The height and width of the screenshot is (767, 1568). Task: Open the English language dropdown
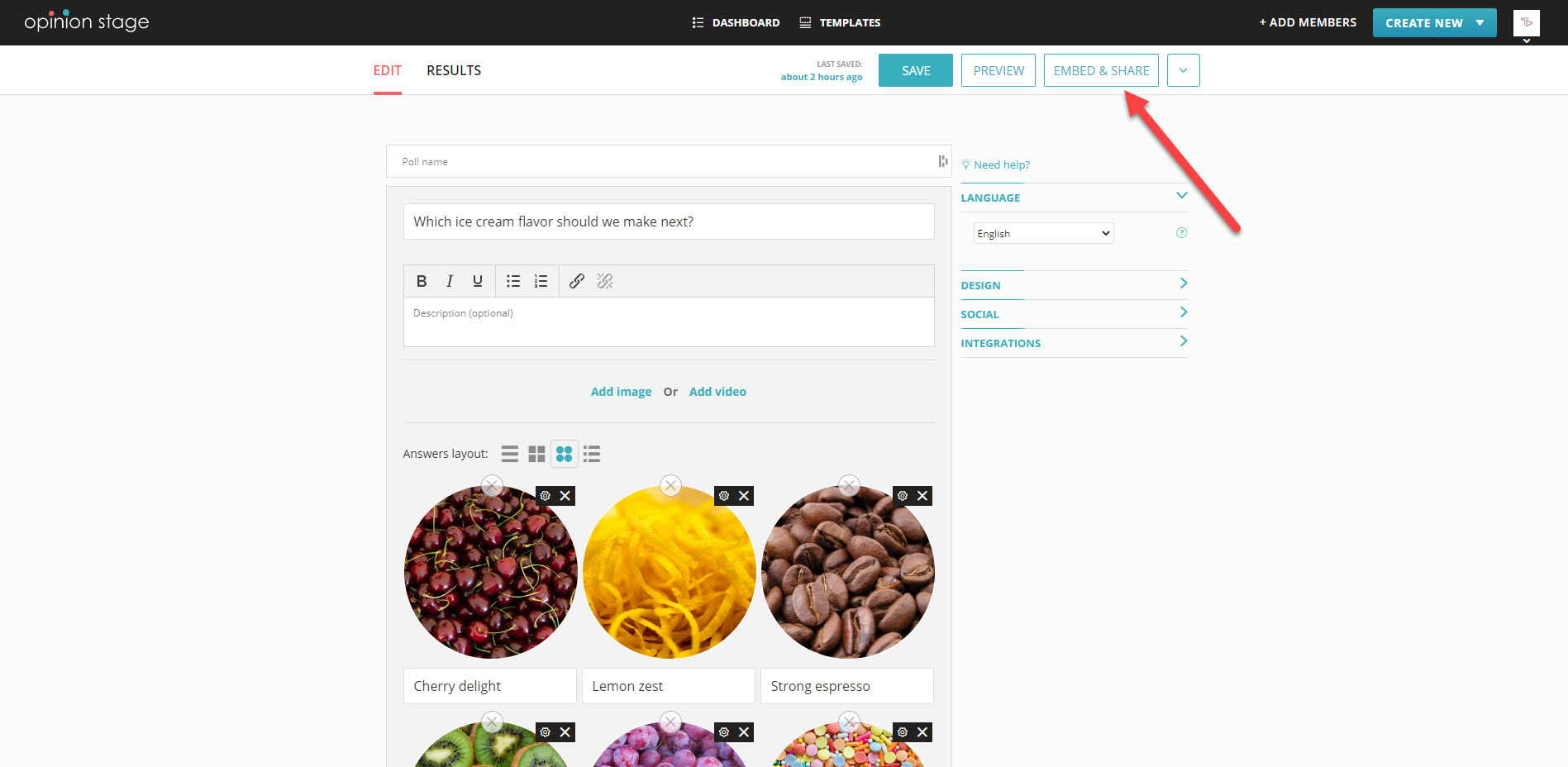point(1042,232)
